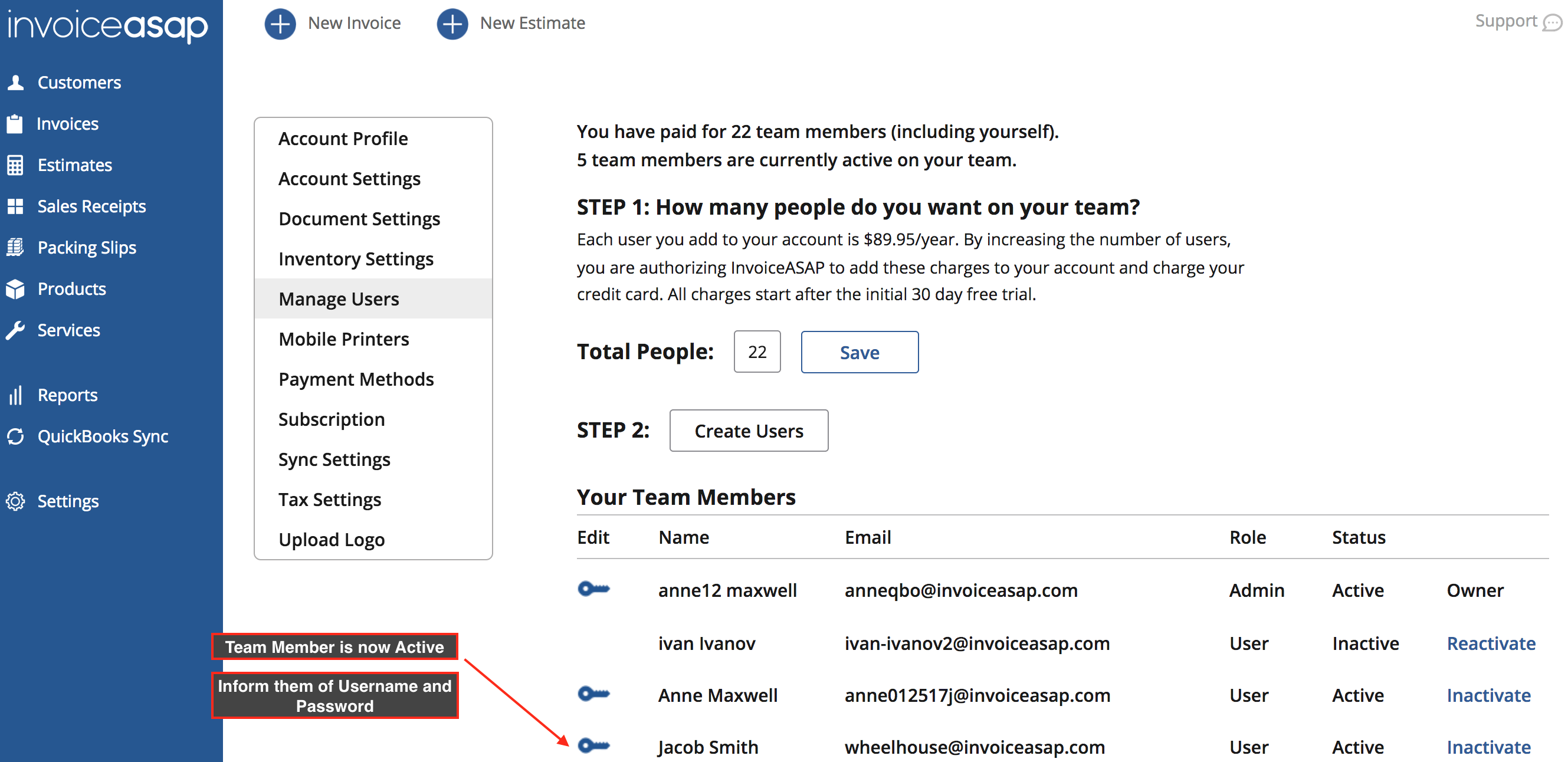Select Manage Users in settings menu
1568x762 pixels.
339,299
